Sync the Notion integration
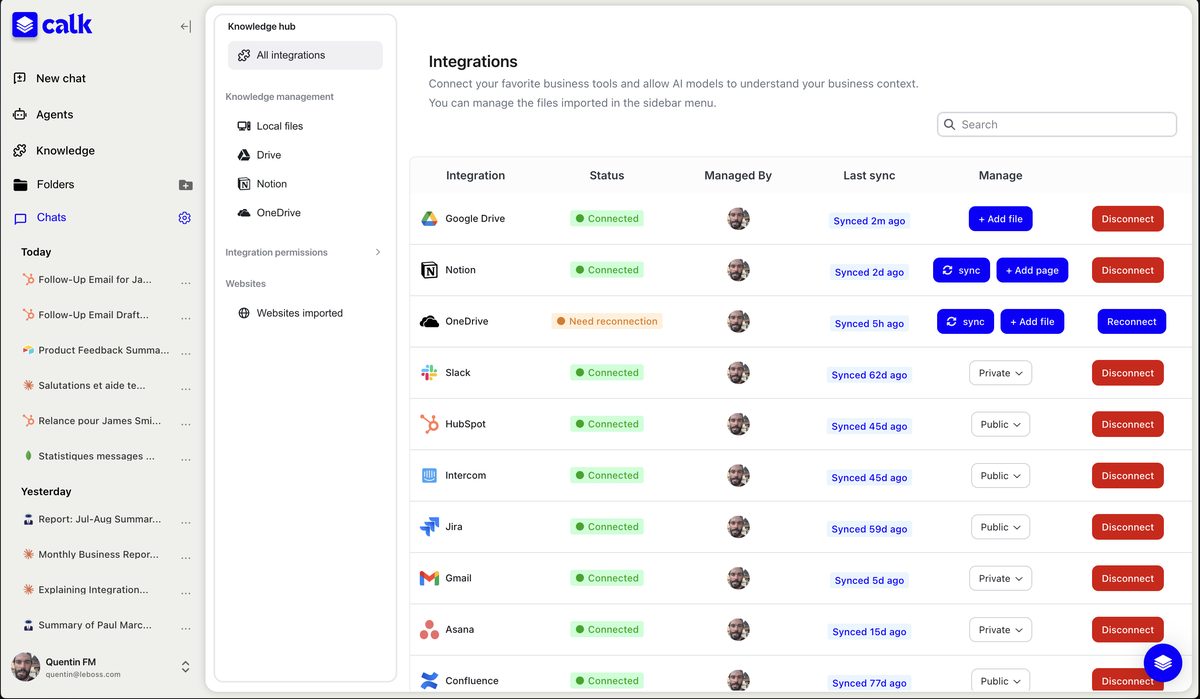 click(x=961, y=269)
